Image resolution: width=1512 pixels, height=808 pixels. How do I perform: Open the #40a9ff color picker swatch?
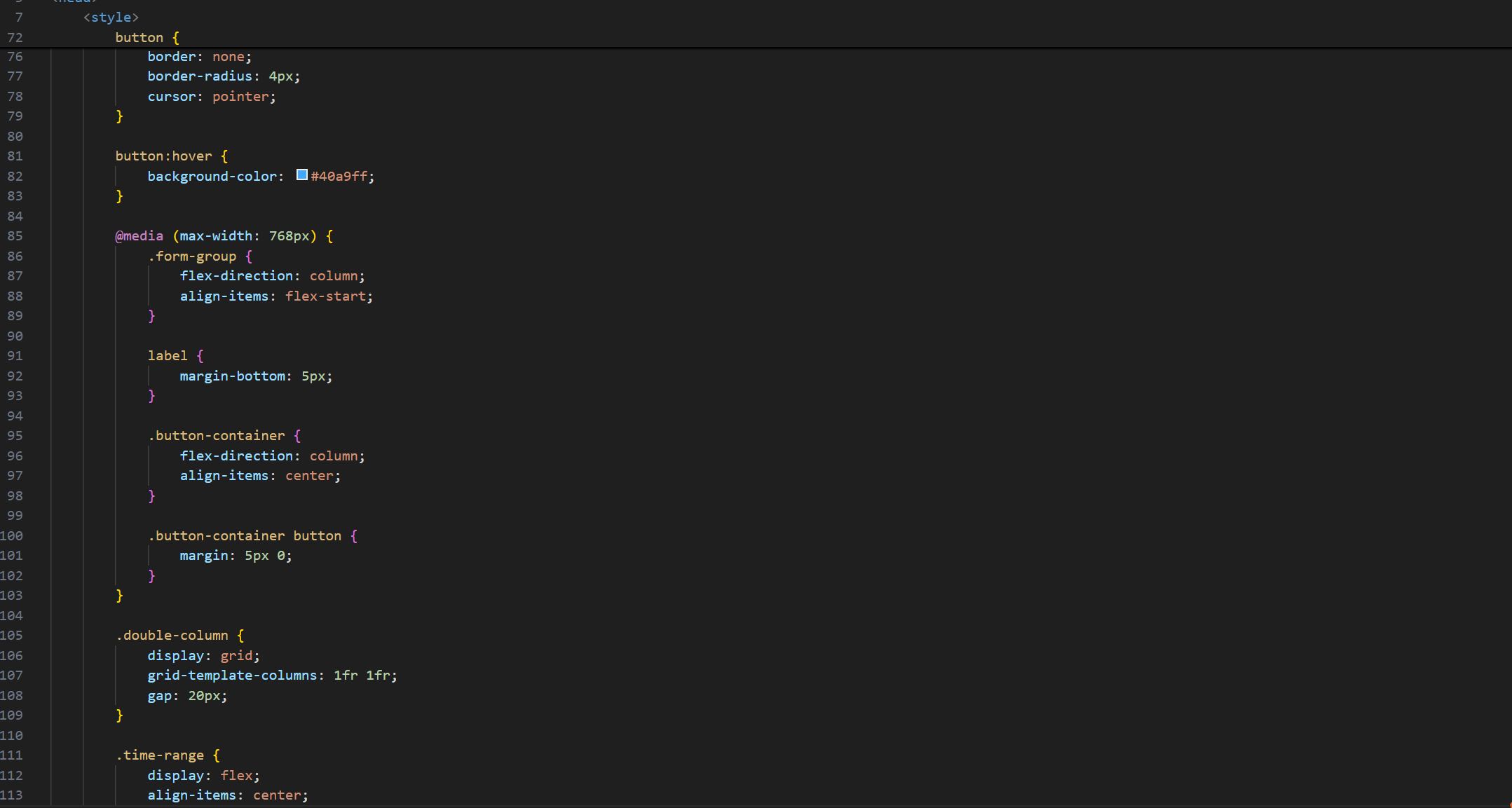click(302, 175)
